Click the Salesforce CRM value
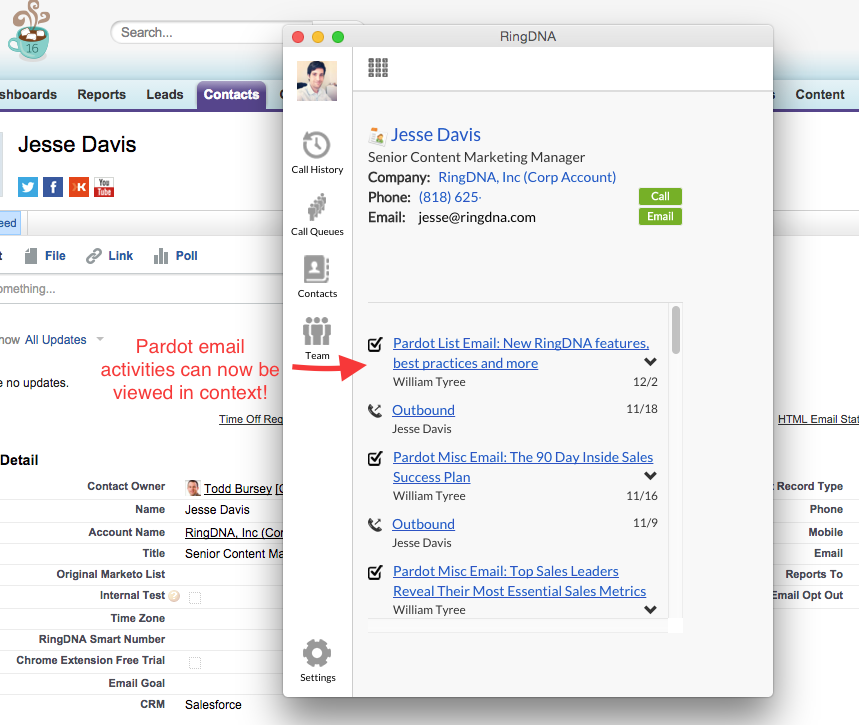 tap(213, 704)
